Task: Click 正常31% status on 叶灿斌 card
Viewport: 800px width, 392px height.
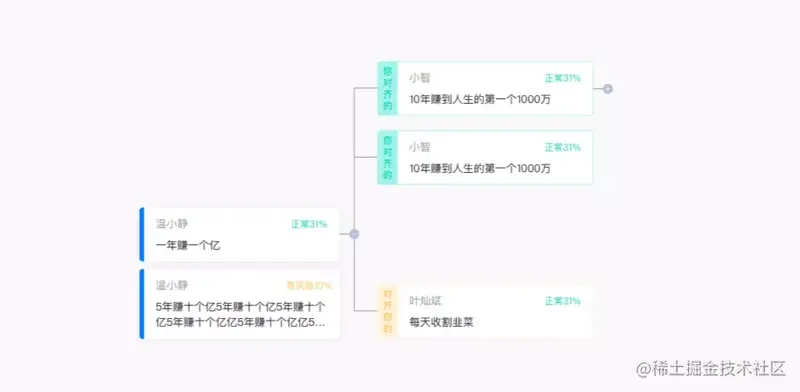Action: click(562, 301)
